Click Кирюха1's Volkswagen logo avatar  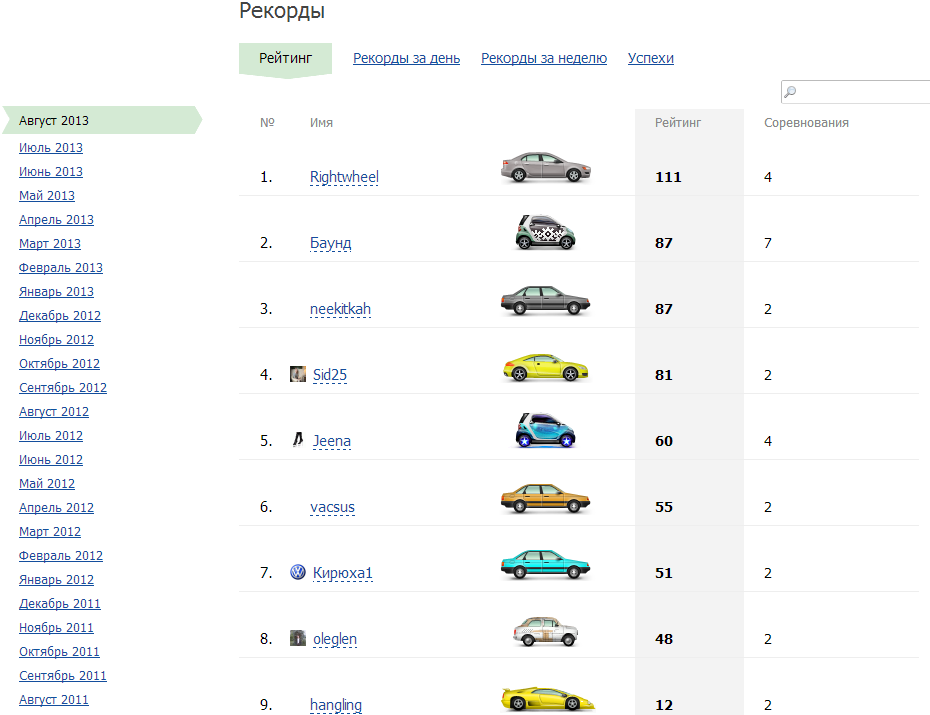pyautogui.click(x=298, y=572)
